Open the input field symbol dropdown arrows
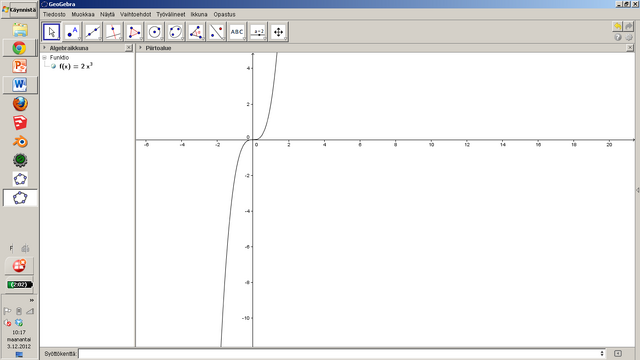 point(602,353)
